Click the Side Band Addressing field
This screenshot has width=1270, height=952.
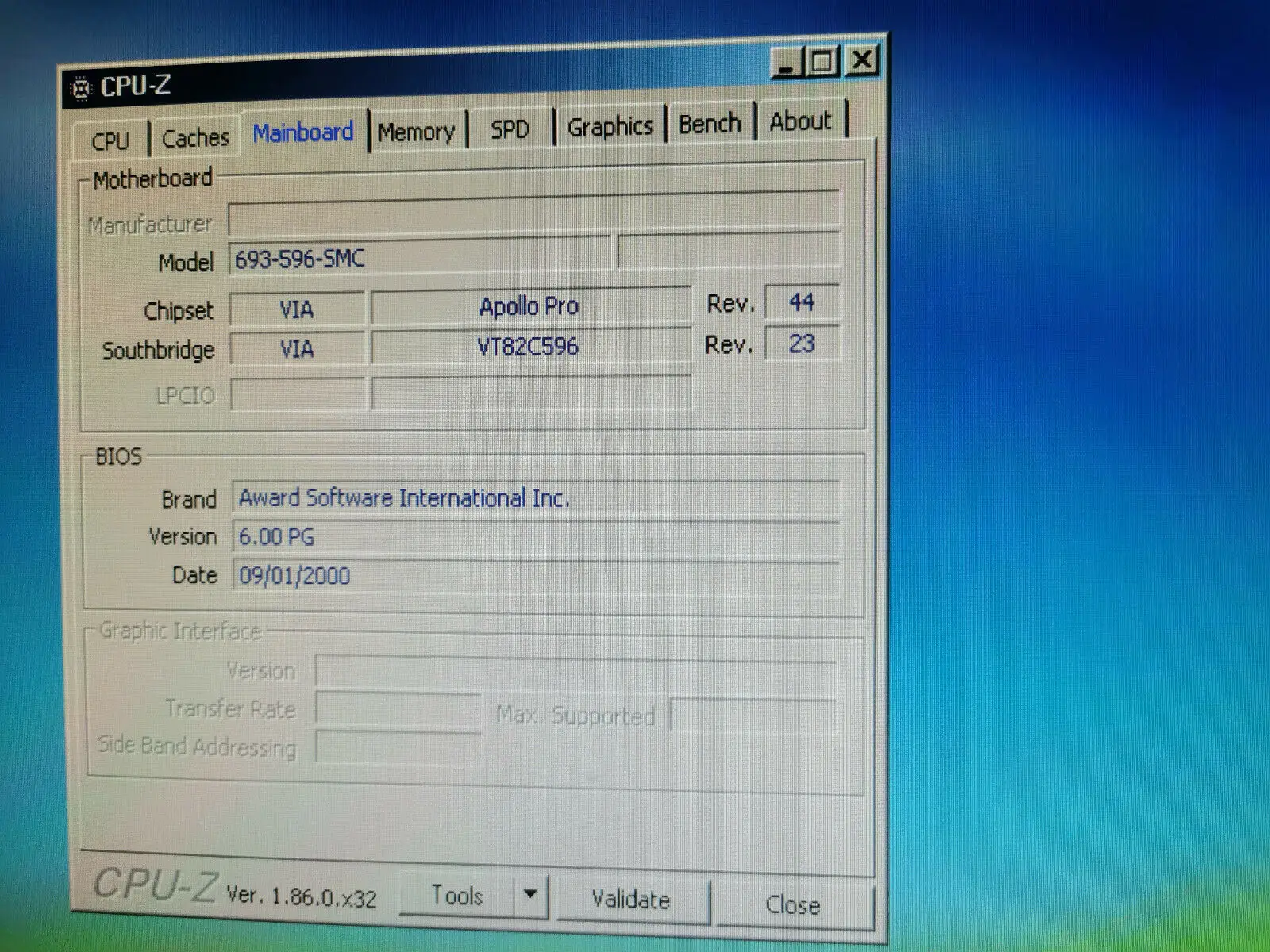tap(398, 747)
